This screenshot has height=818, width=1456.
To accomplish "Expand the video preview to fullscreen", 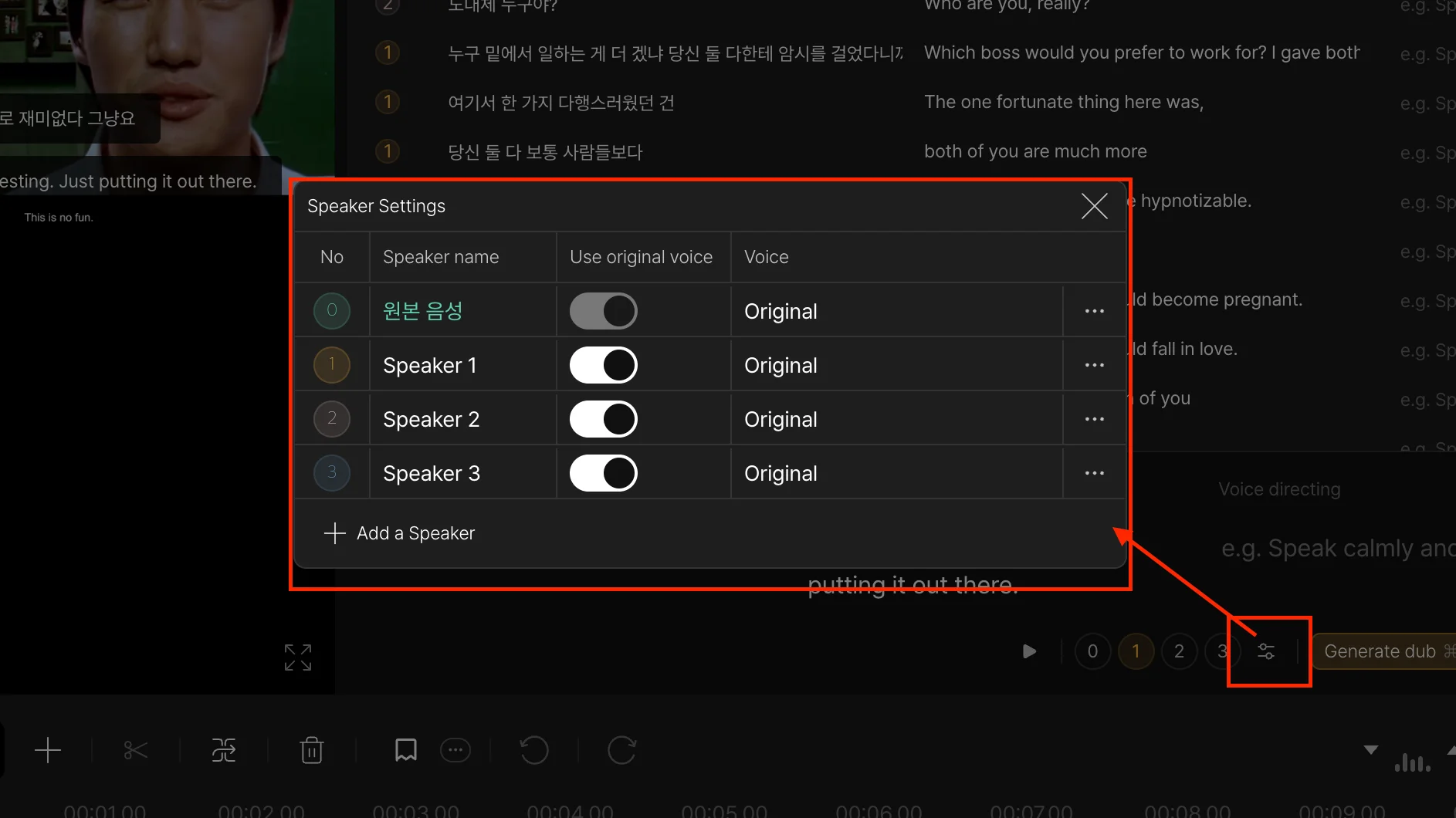I will point(298,657).
